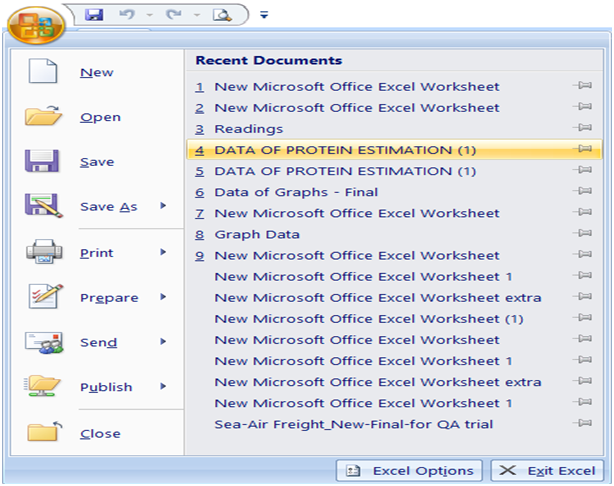Click the blank page icon for New
The image size is (614, 486).
click(43, 71)
